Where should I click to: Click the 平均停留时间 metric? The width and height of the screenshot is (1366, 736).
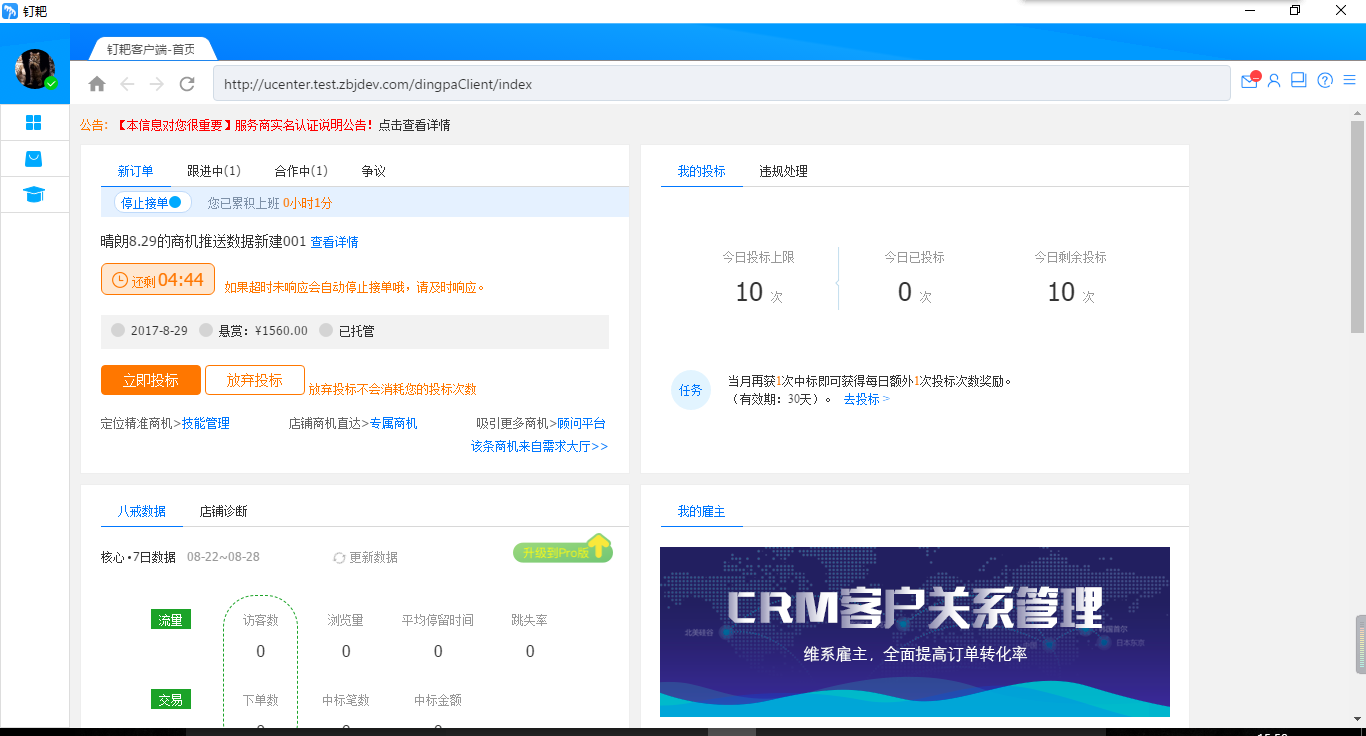[x=438, y=635]
